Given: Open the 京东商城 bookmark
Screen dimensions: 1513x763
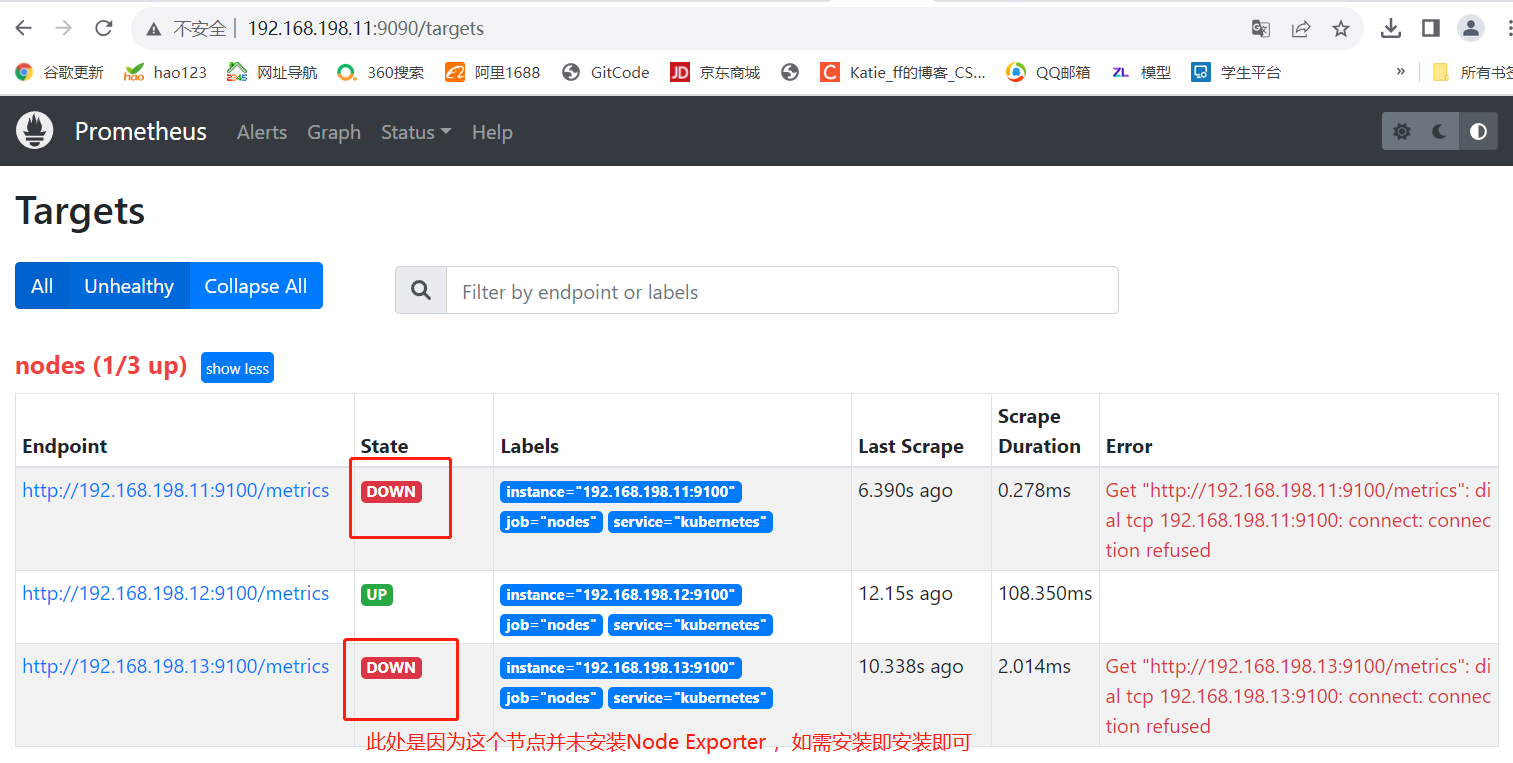Looking at the screenshot, I should click(715, 72).
